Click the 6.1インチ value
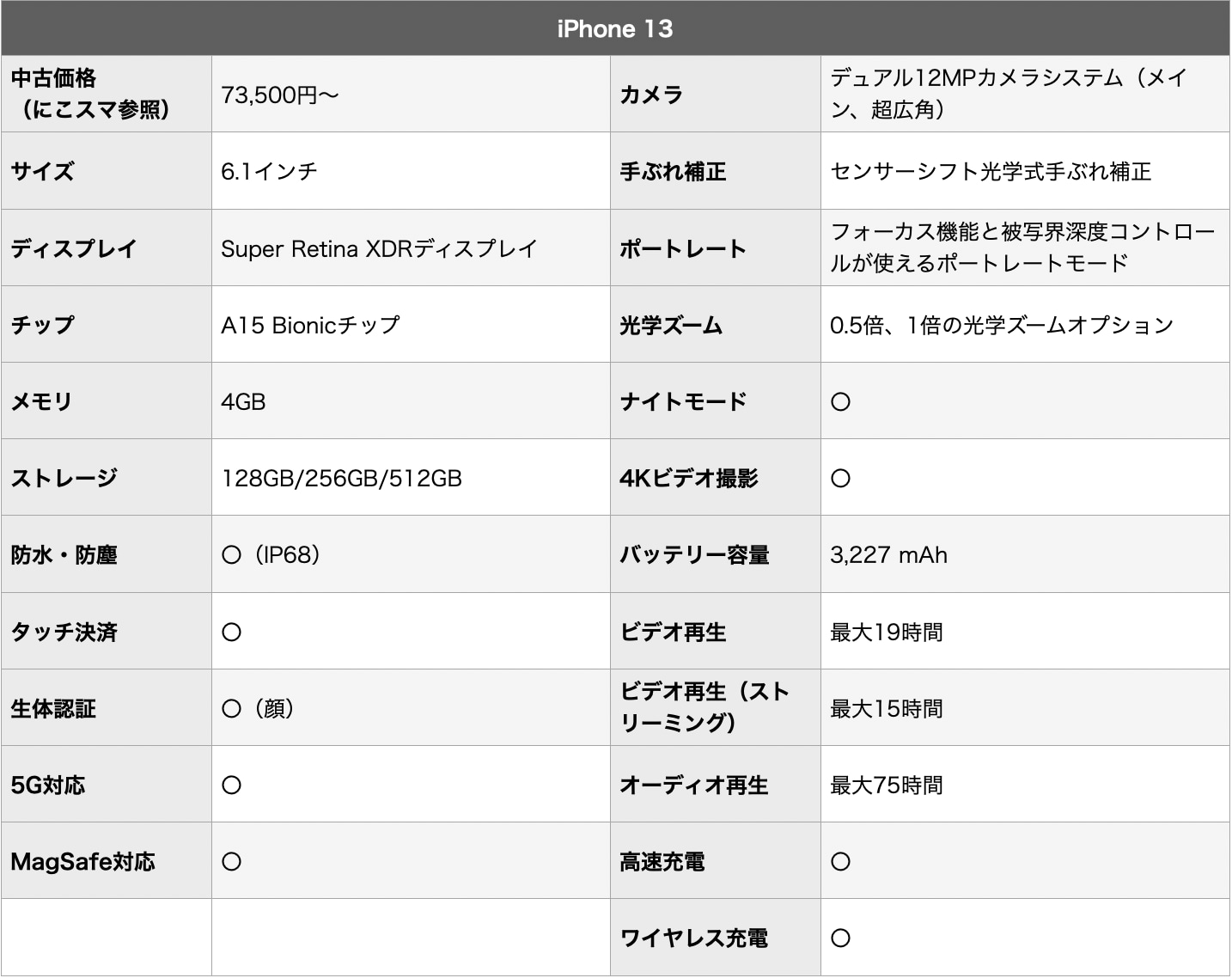This screenshot has height=978, width=1232. 269,171
